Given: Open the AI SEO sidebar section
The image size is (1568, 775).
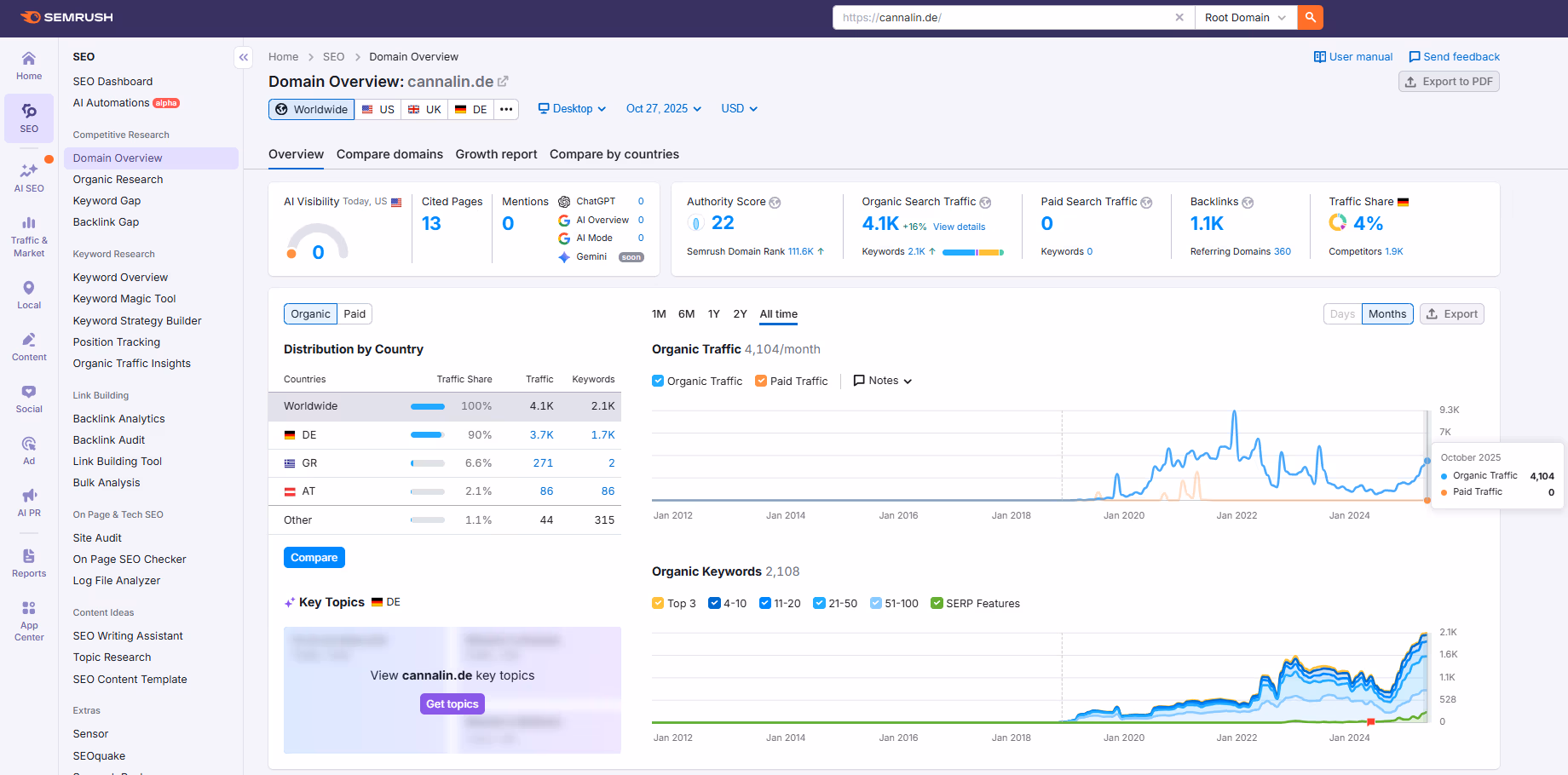Looking at the screenshot, I should (x=29, y=176).
